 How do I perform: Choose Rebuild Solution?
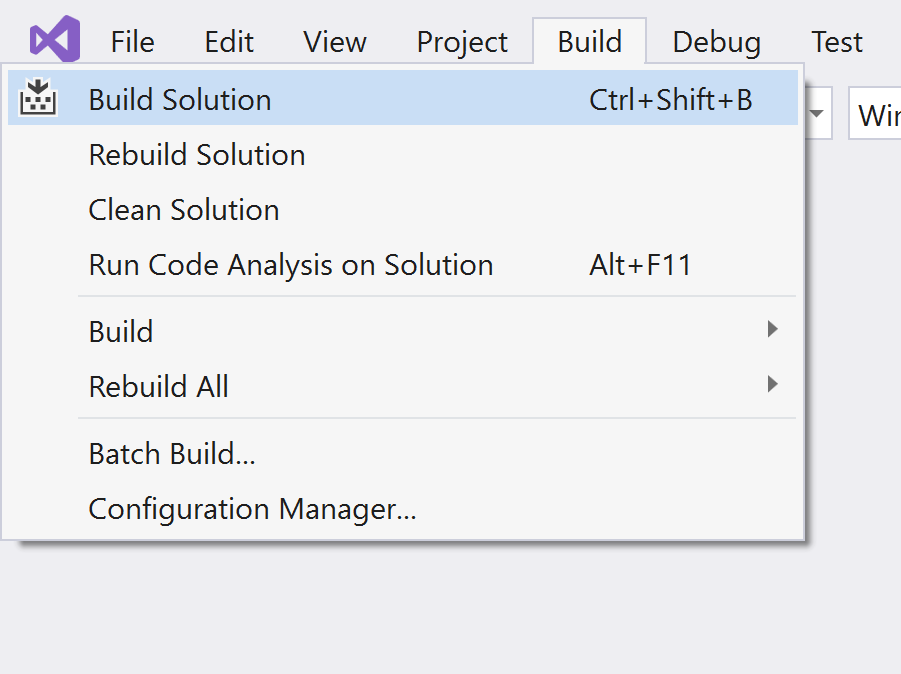click(197, 155)
